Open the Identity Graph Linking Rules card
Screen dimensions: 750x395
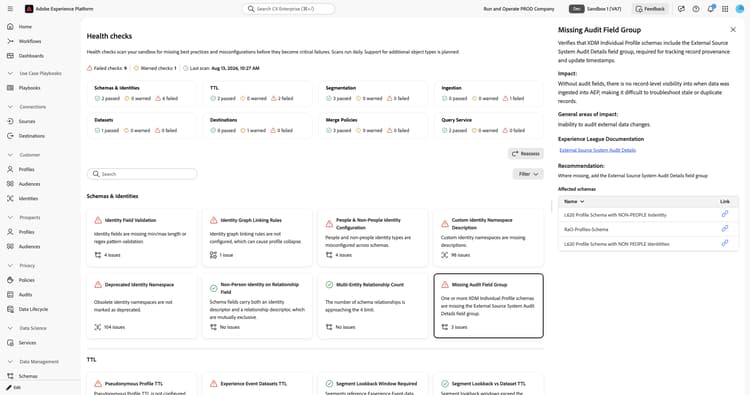point(257,238)
